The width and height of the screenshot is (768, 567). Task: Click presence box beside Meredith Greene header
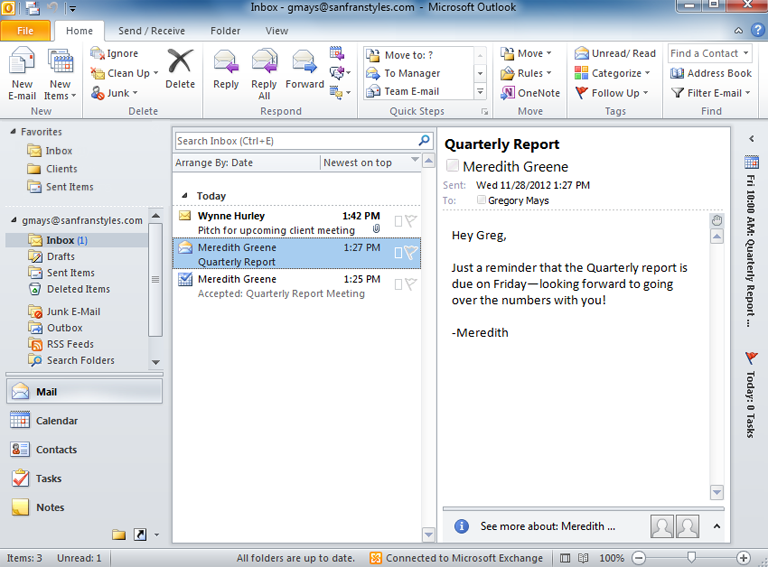pyautogui.click(x=452, y=165)
